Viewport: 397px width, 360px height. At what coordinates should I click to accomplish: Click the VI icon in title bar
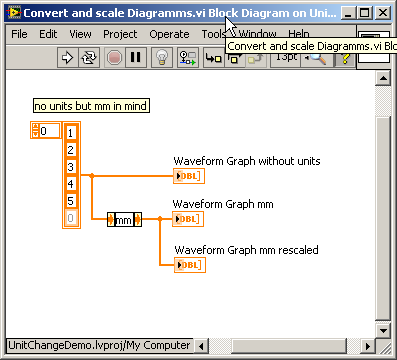click(14, 13)
